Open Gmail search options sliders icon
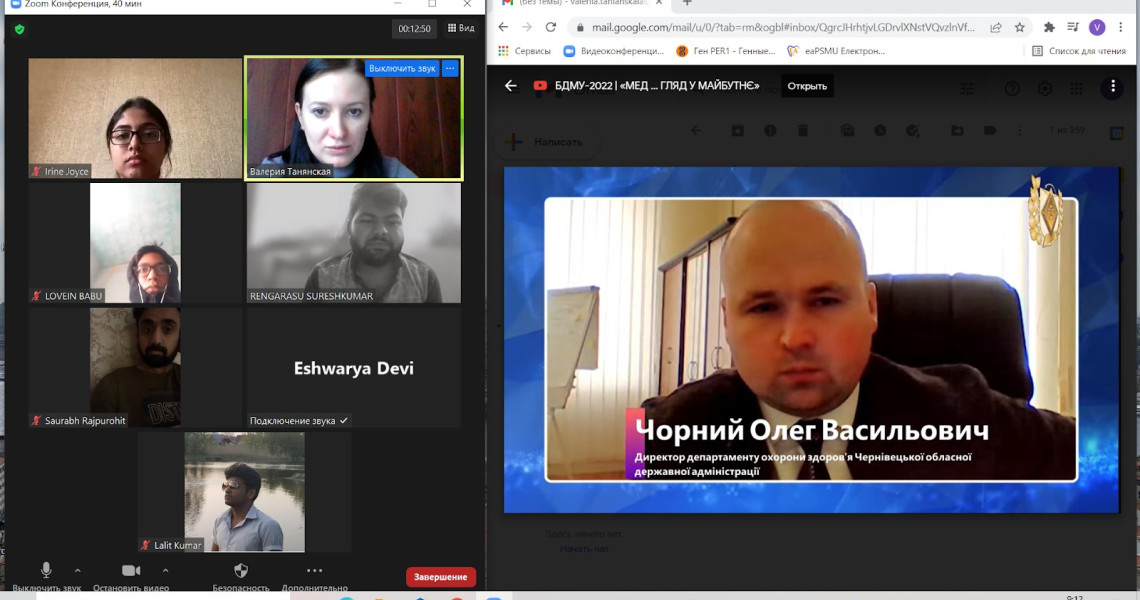 (x=968, y=89)
